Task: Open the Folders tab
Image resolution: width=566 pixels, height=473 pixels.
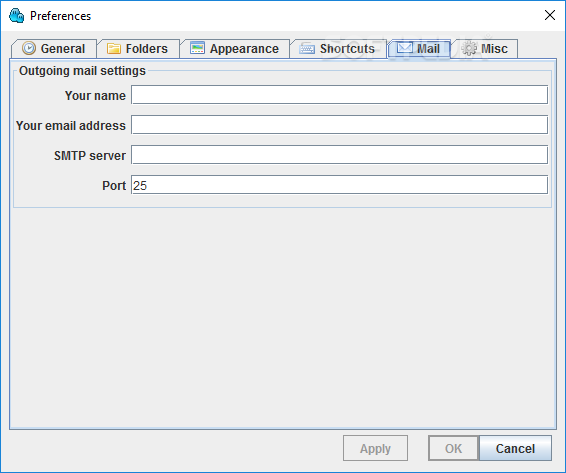Action: point(138,48)
